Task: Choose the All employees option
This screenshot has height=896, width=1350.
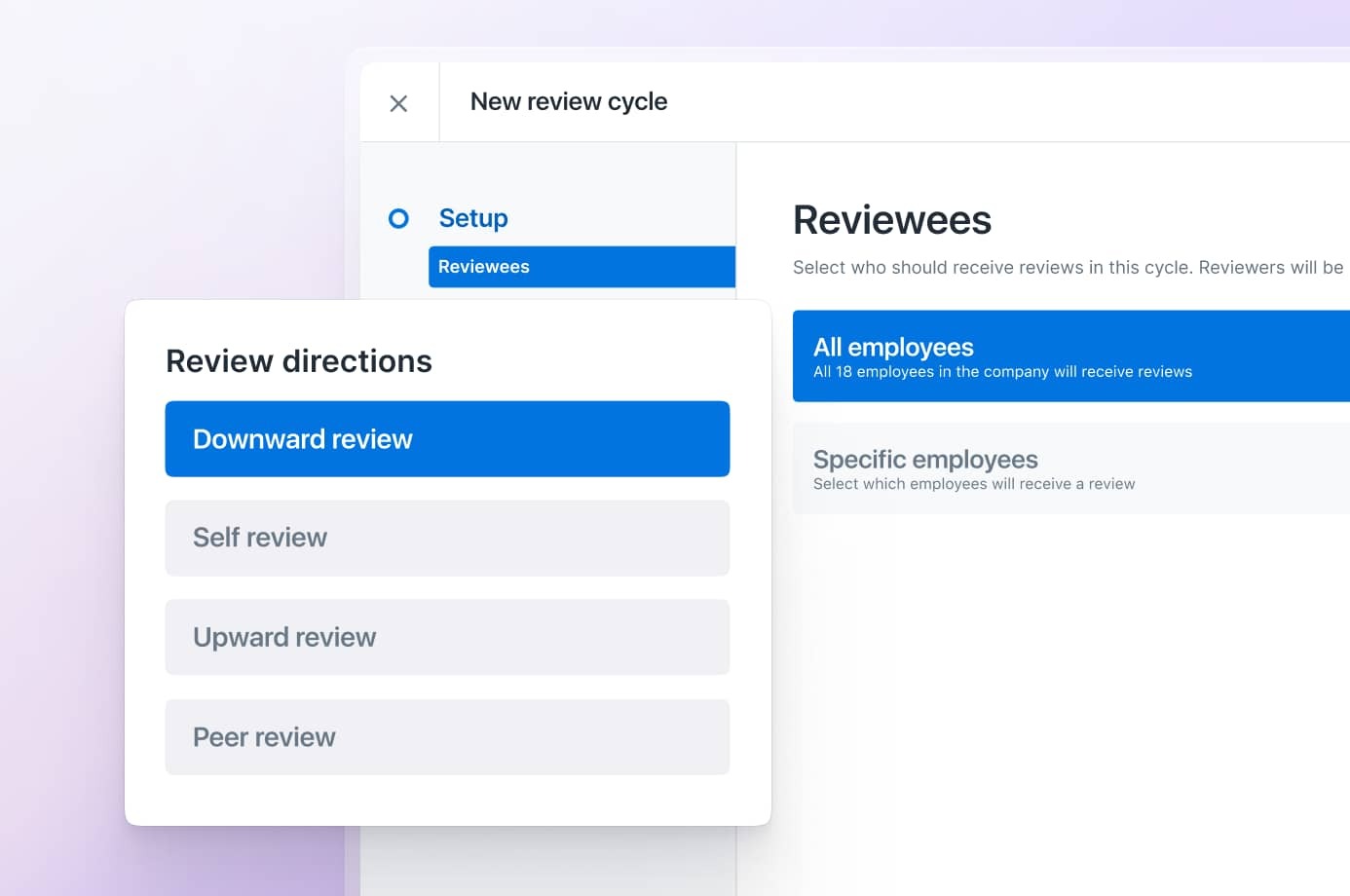Action: point(1071,356)
